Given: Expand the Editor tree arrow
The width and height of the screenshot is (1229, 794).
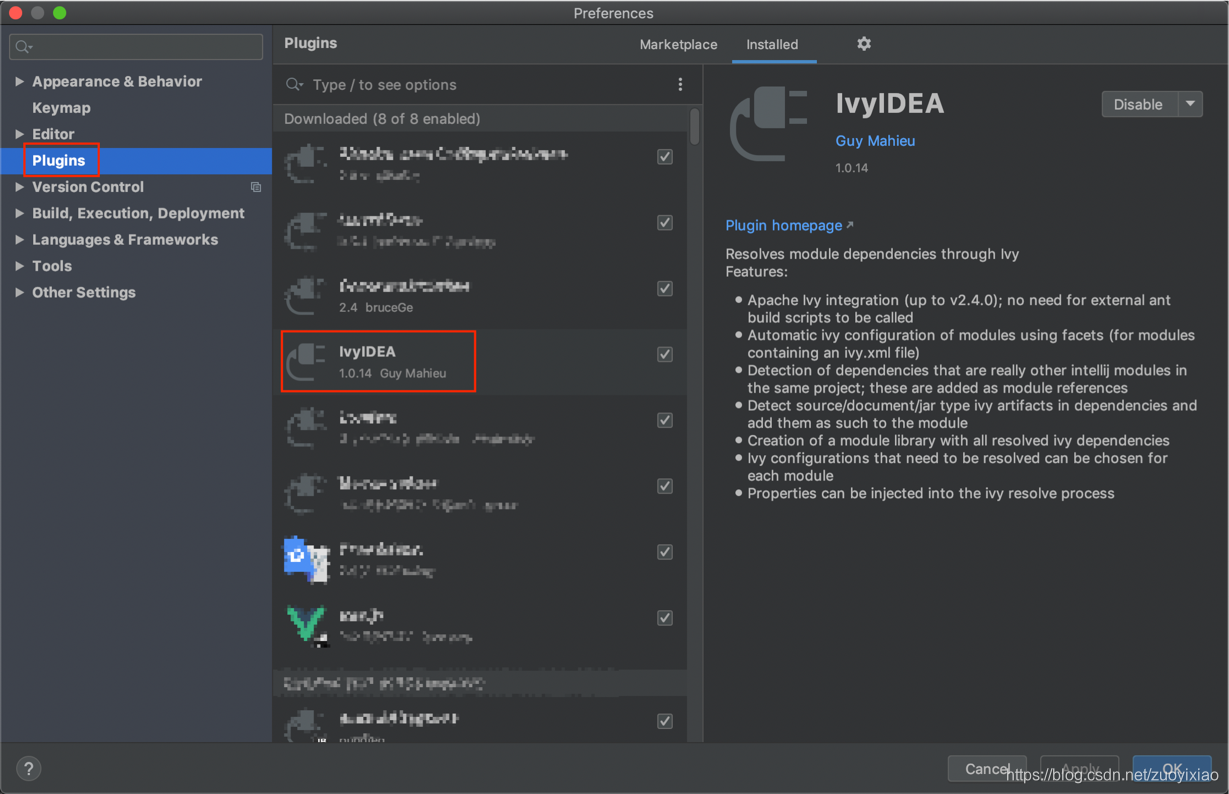Looking at the screenshot, I should point(19,134).
